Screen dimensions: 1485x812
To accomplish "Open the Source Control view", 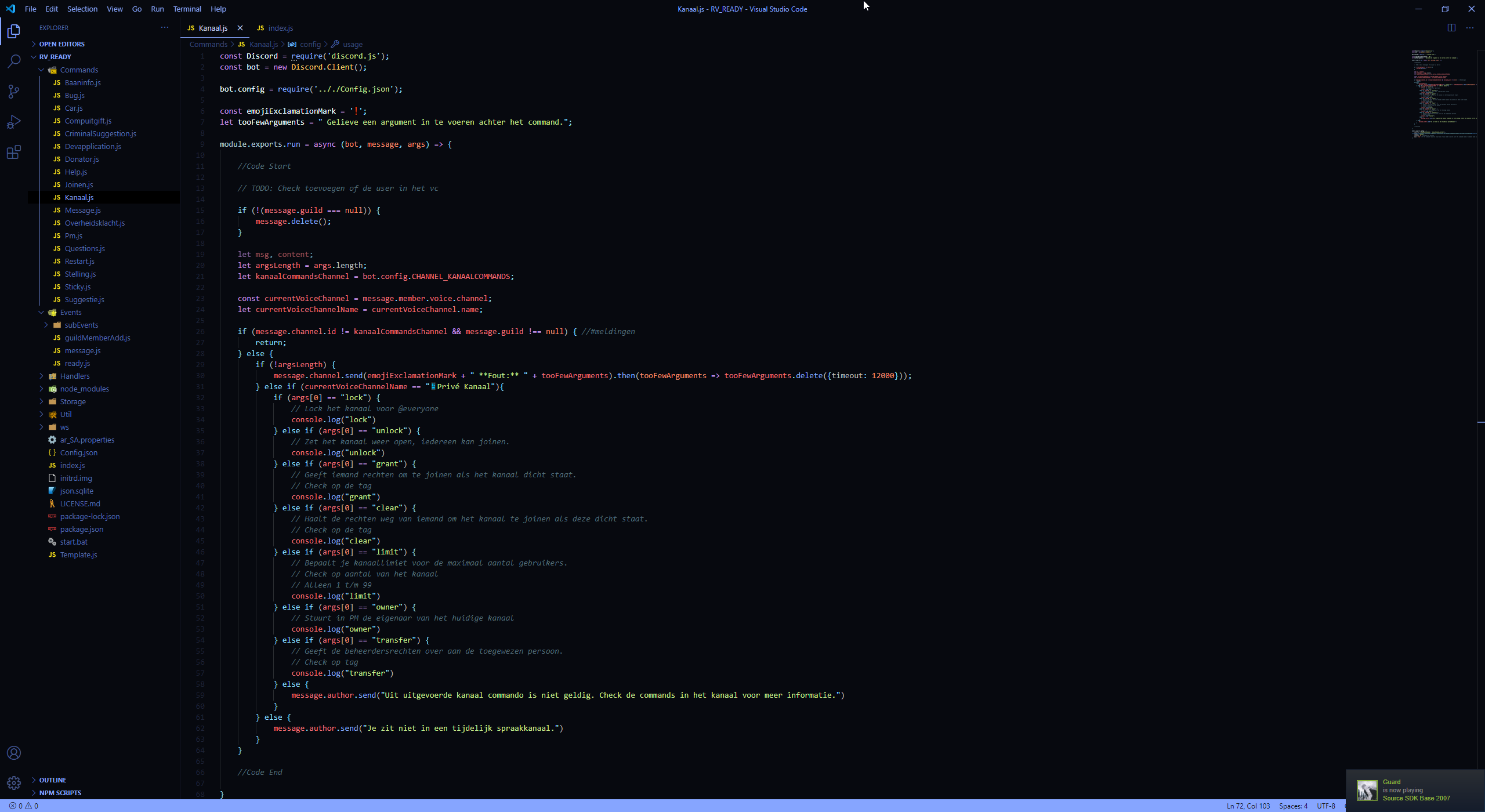I will point(14,92).
